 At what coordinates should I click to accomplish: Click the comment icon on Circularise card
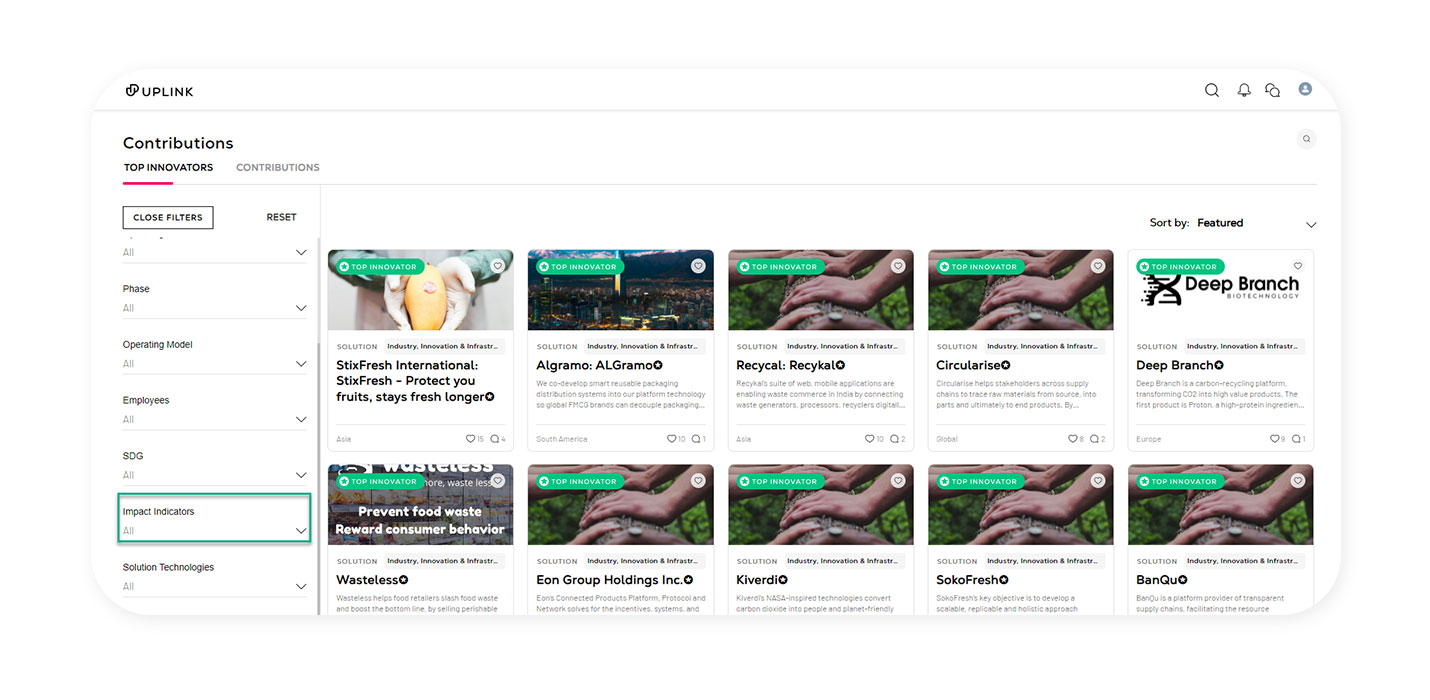coord(1094,439)
